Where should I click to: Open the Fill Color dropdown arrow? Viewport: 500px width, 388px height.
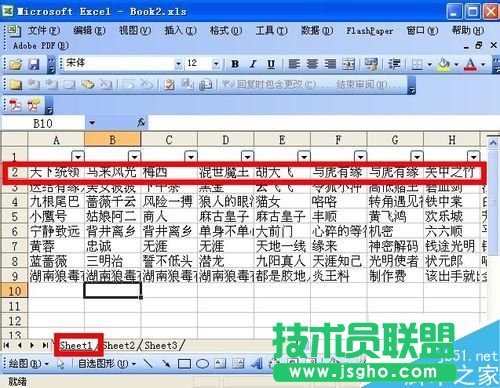pos(456,64)
